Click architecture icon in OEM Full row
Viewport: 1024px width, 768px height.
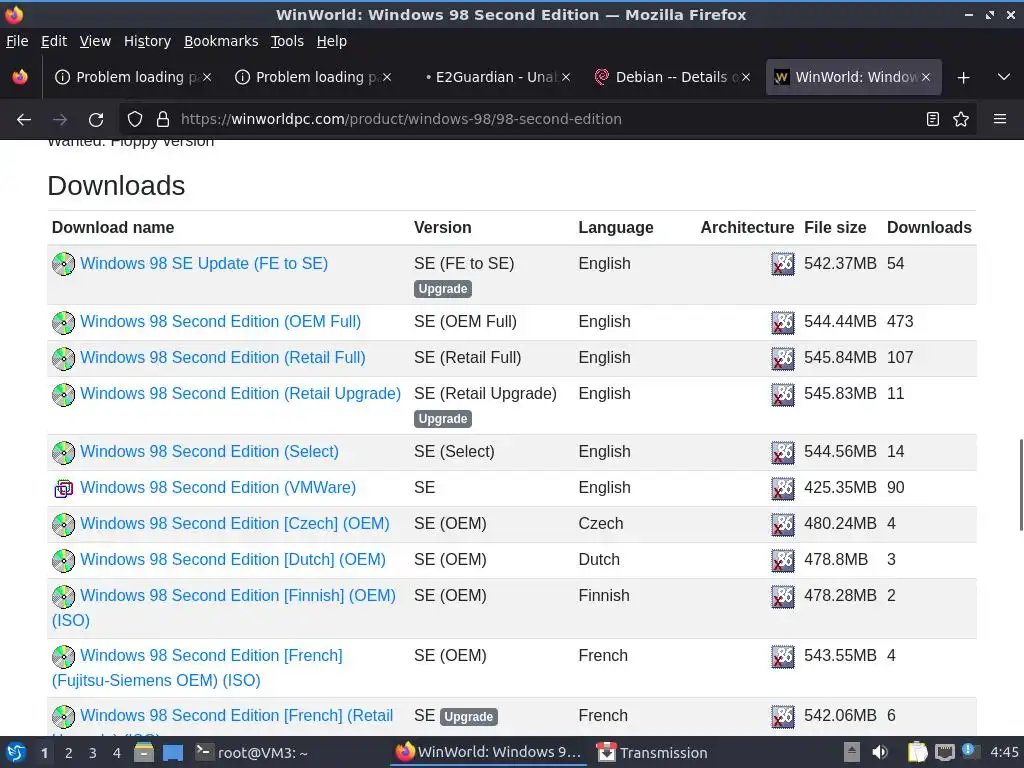pos(782,323)
